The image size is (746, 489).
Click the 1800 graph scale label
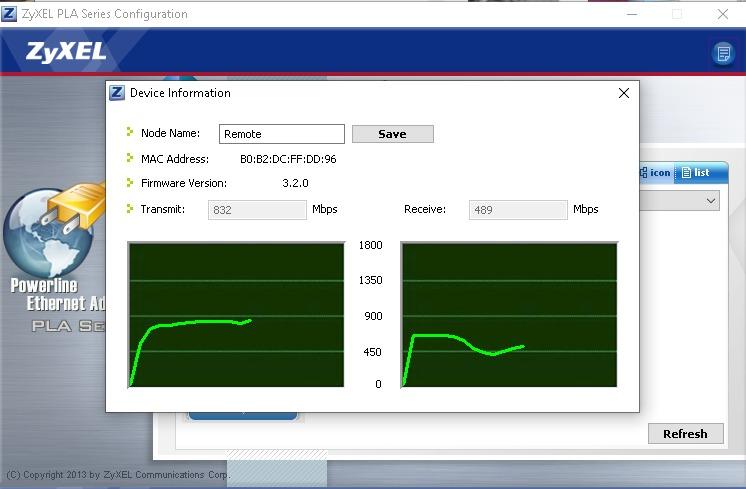tap(371, 245)
